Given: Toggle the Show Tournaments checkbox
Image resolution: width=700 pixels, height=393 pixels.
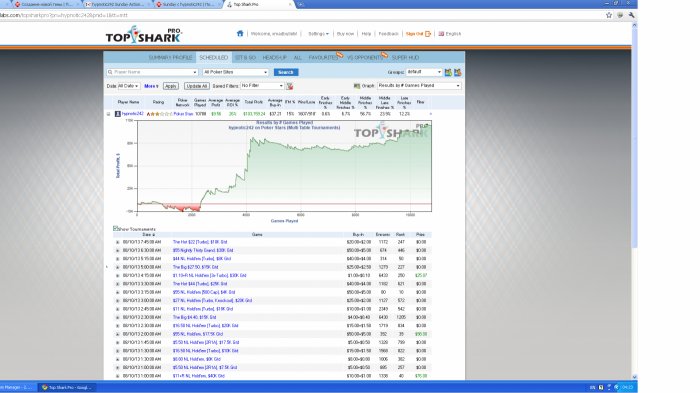Looking at the screenshot, I should pos(115,229).
